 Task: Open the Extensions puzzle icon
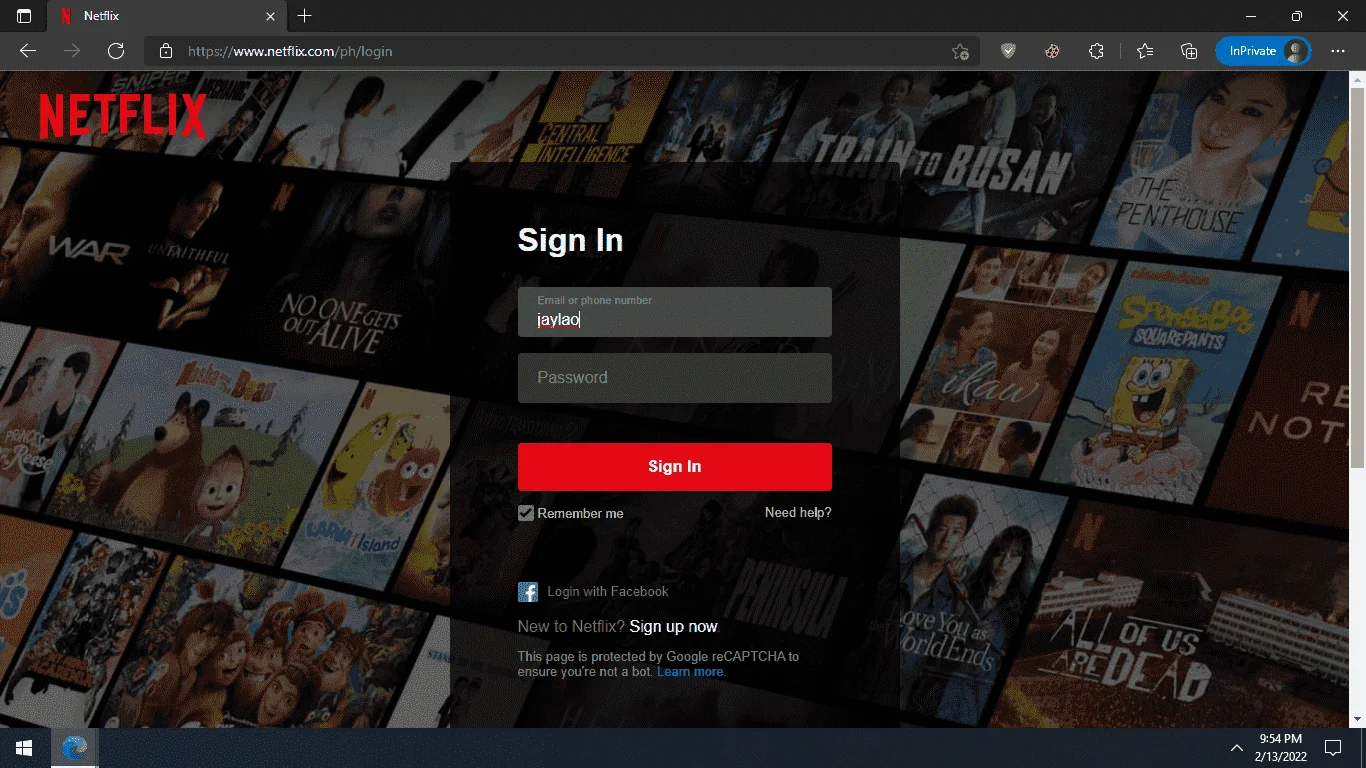[x=1097, y=51]
